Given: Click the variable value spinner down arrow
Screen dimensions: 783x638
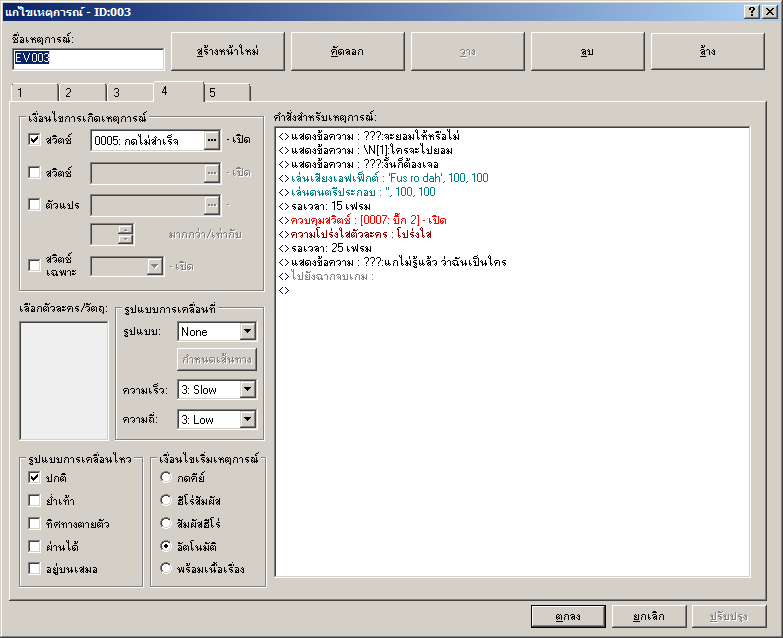Looking at the screenshot, I should (x=126, y=239).
